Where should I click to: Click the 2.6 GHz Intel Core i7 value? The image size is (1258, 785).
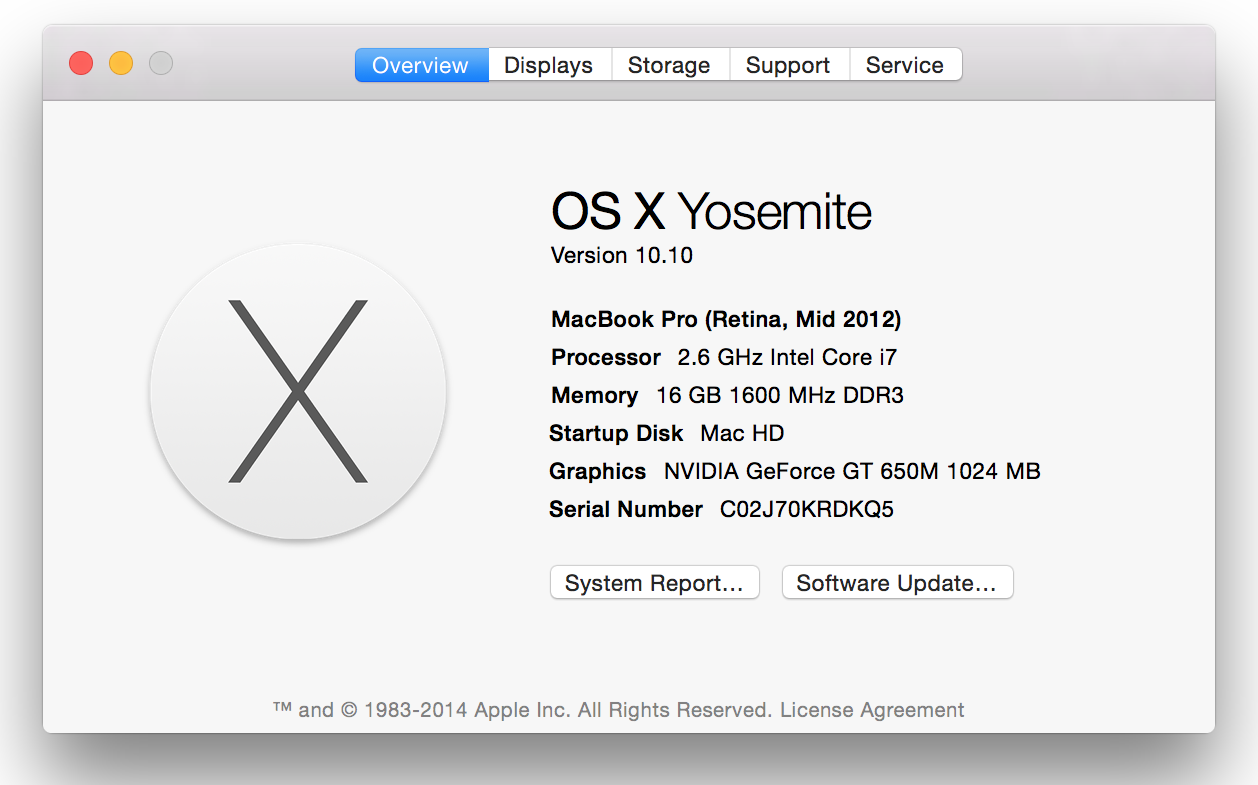787,357
